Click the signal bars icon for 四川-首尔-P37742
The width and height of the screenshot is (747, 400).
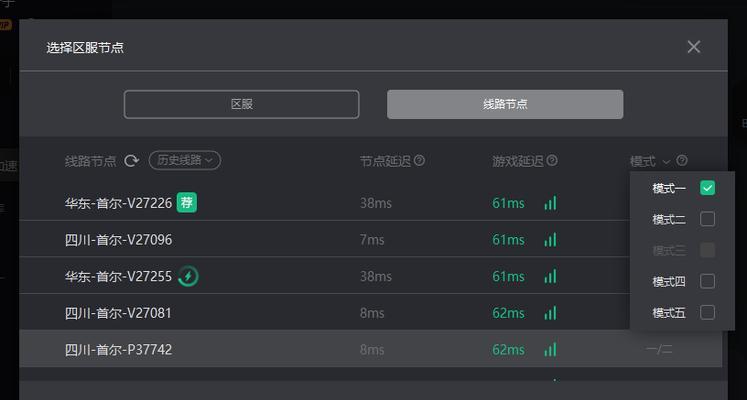point(550,350)
